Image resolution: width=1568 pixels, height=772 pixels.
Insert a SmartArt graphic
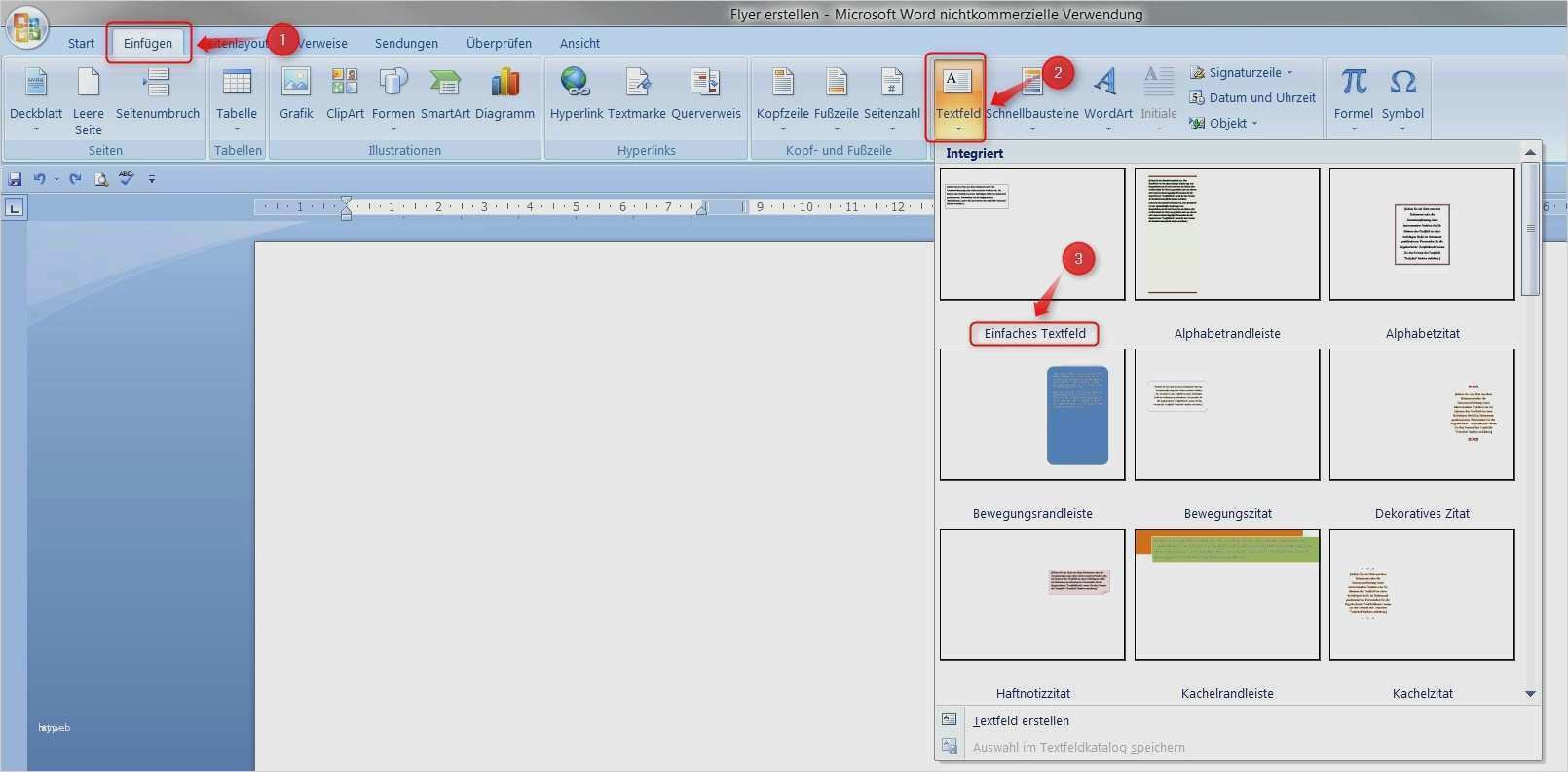click(445, 94)
